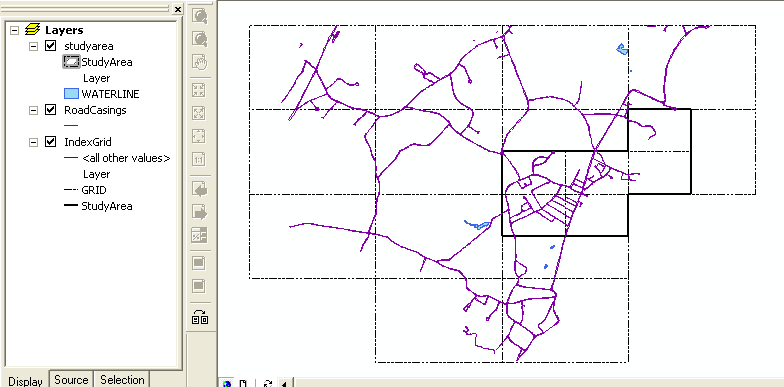Click the zoom to 100% 1:1 icon
The height and width of the screenshot is (387, 784).
[x=199, y=160]
